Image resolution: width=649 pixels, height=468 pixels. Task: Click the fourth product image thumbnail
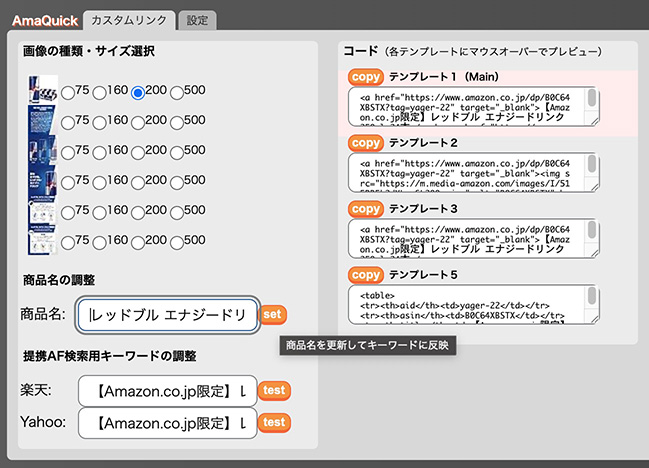tap(42, 180)
